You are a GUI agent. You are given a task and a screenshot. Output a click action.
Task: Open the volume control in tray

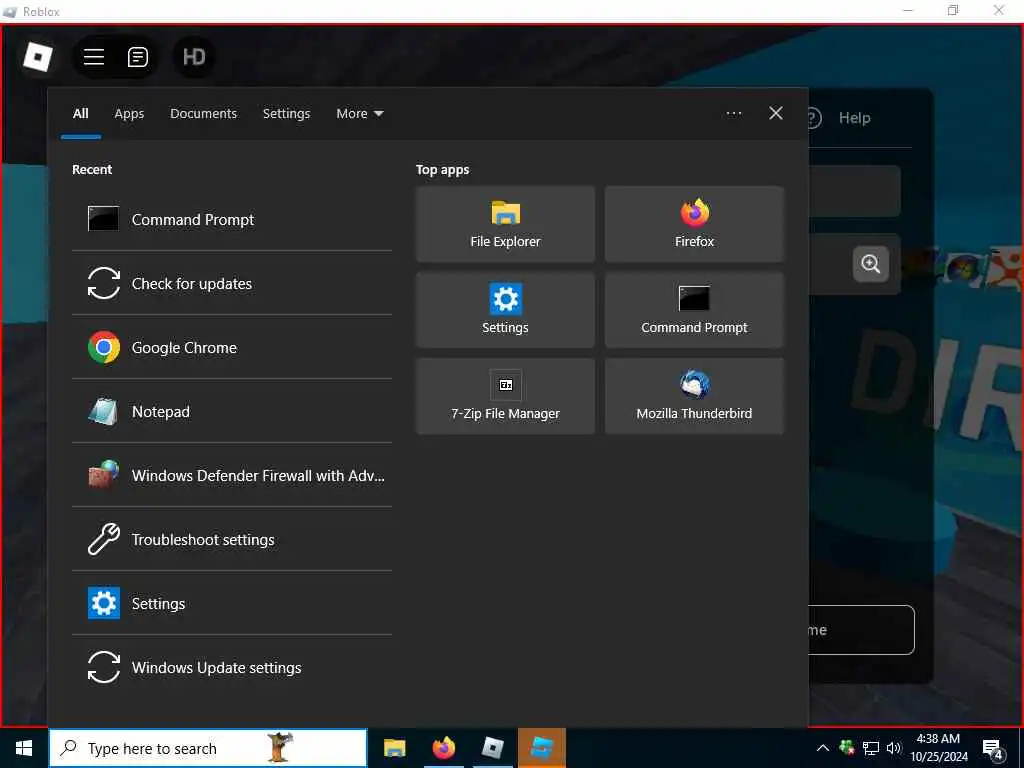point(894,748)
